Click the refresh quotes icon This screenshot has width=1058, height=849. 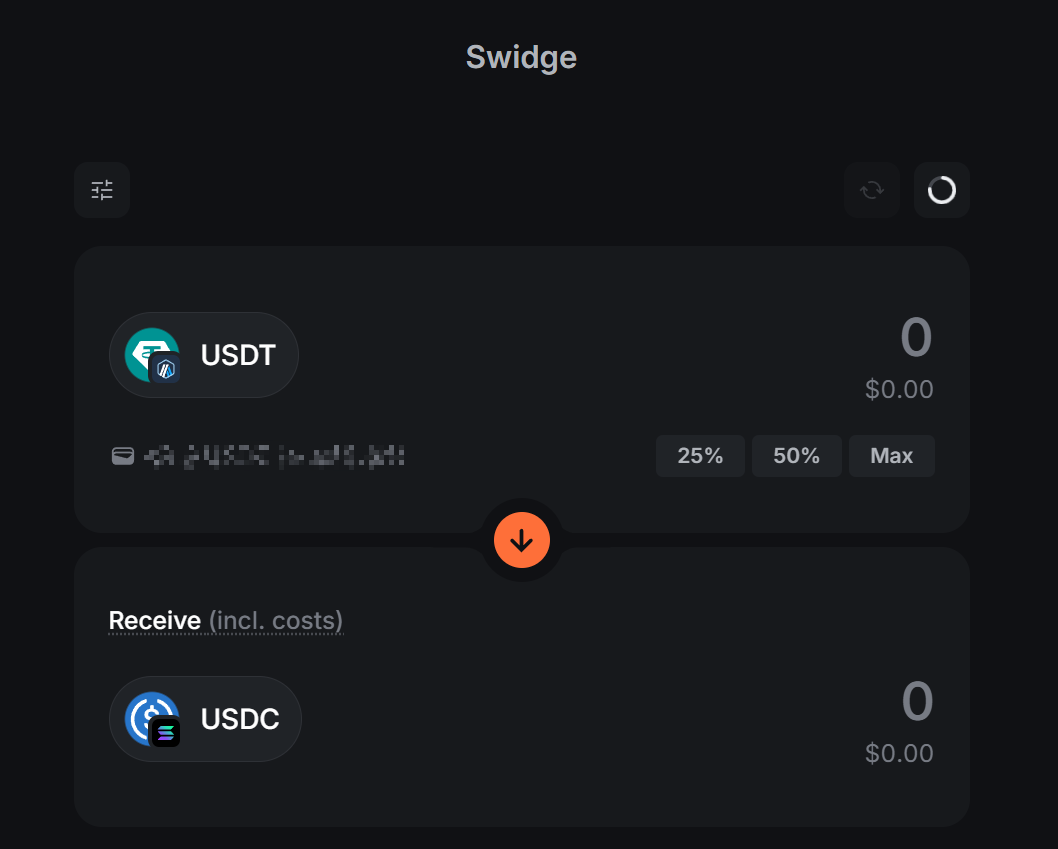[x=872, y=190]
